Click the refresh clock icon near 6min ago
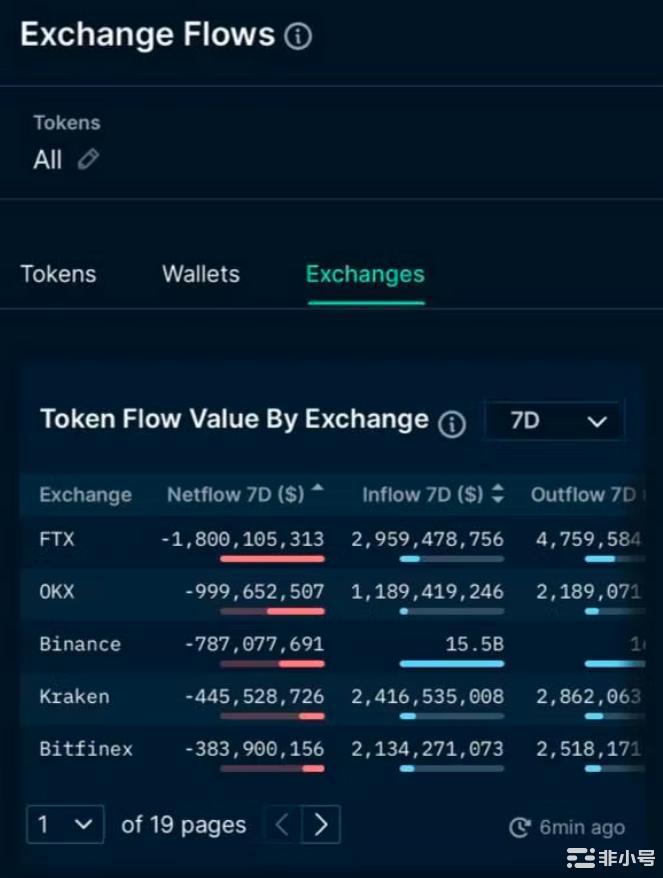The width and height of the screenshot is (663, 878). [519, 827]
